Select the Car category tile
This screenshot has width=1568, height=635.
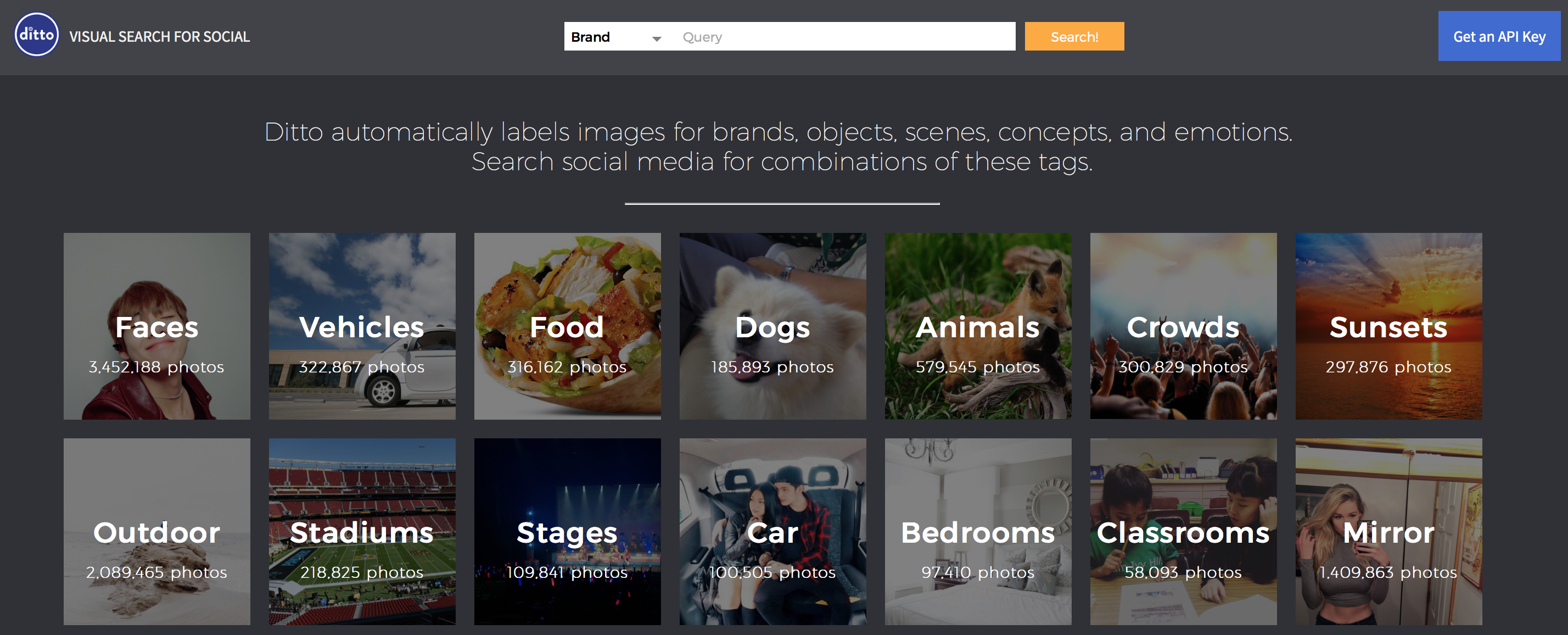point(772,532)
